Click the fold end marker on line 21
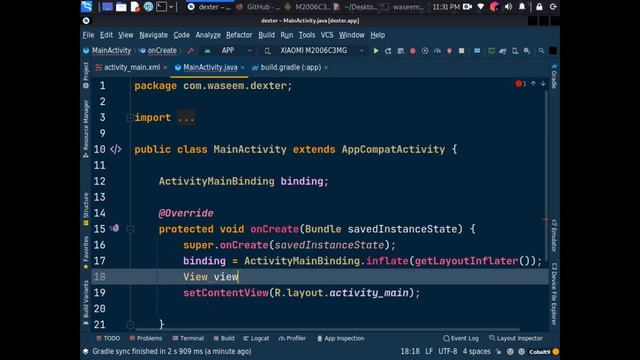Screen dimensions: 640x360 pyautogui.click(x=130, y=325)
